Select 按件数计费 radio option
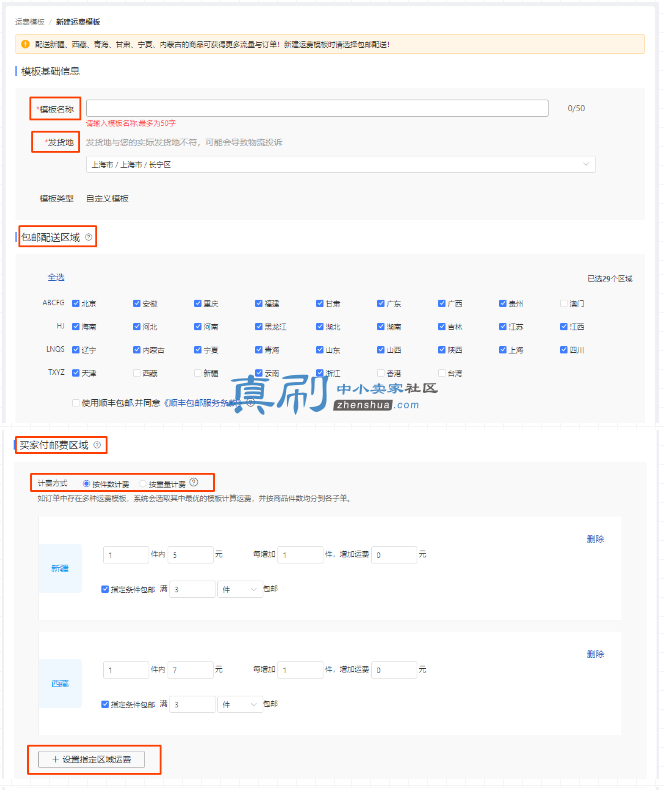Image resolution: width=664 pixels, height=790 pixels. tap(86, 484)
